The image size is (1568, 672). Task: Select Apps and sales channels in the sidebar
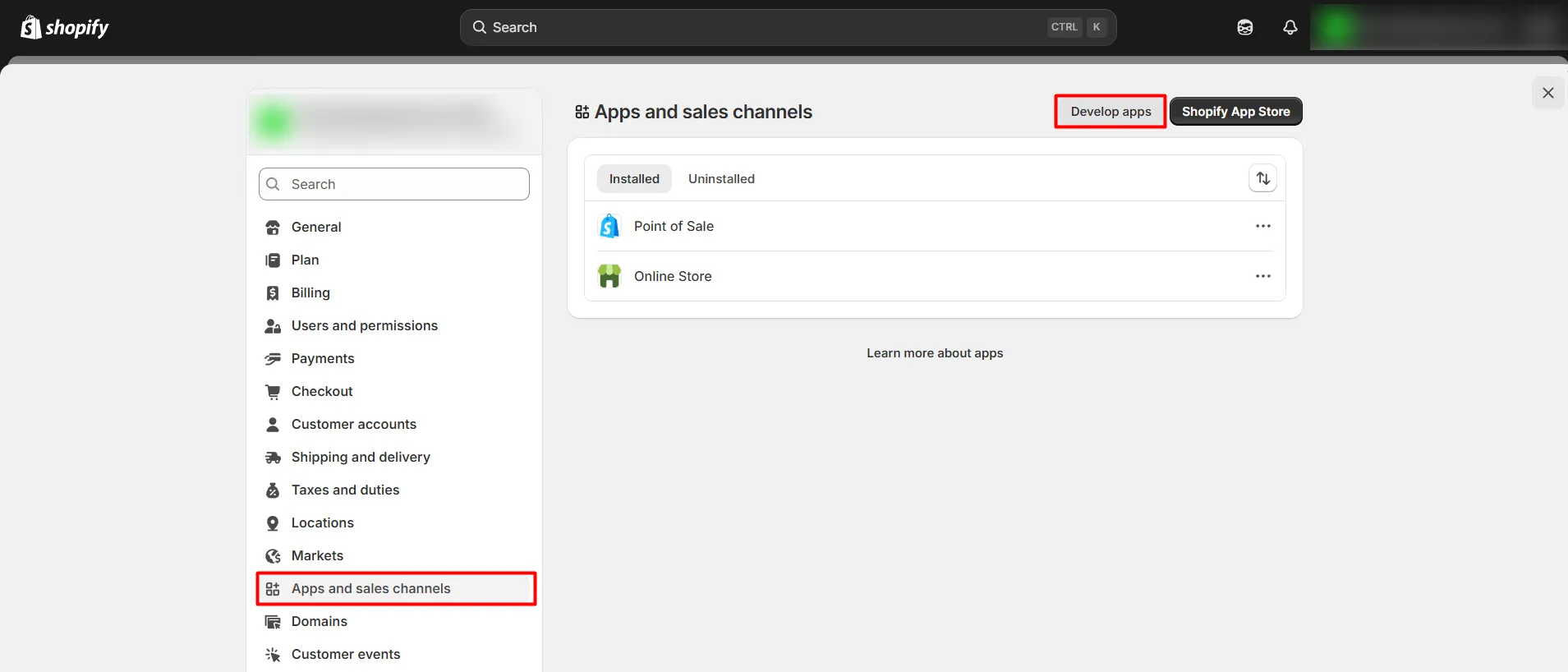[x=396, y=588]
